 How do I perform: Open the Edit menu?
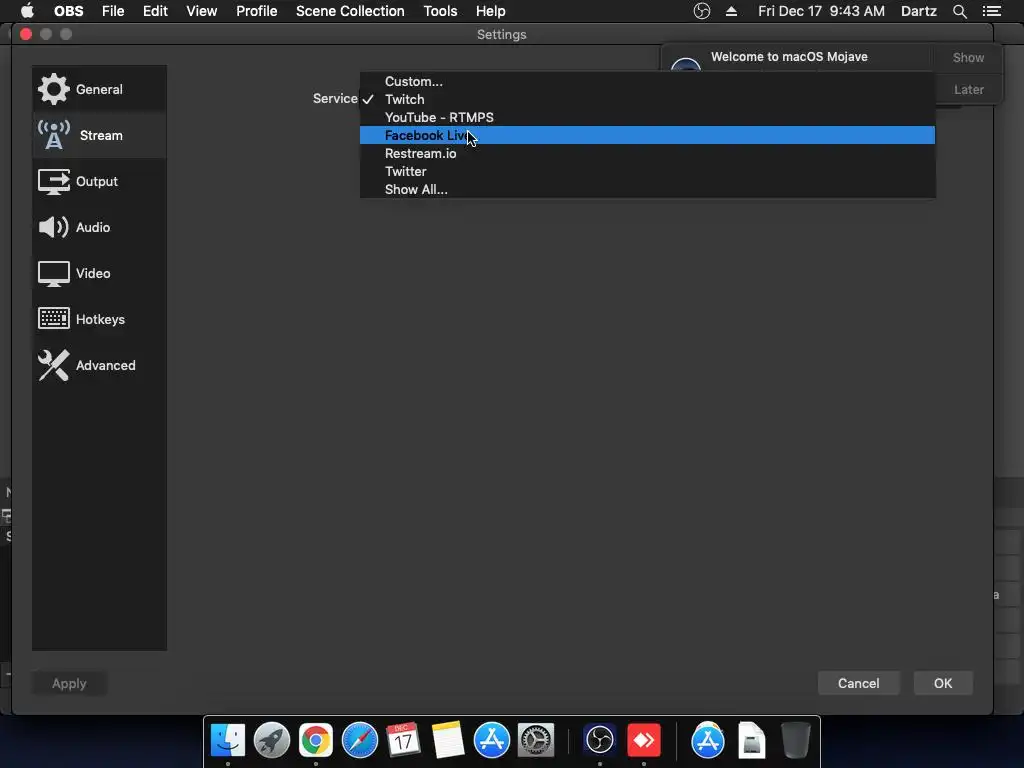coord(155,11)
